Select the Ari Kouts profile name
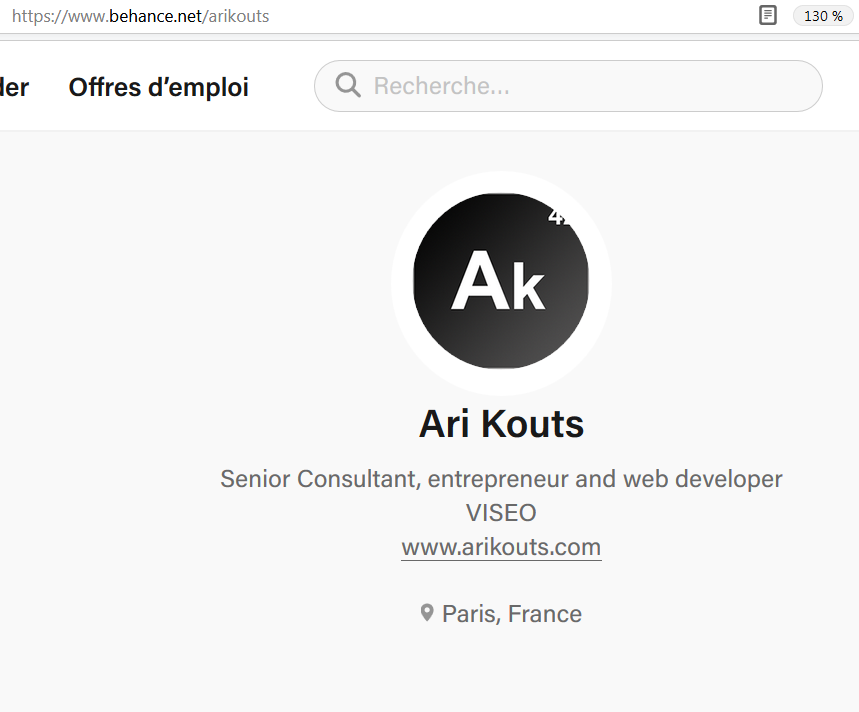This screenshot has width=859, height=712. pos(501,424)
